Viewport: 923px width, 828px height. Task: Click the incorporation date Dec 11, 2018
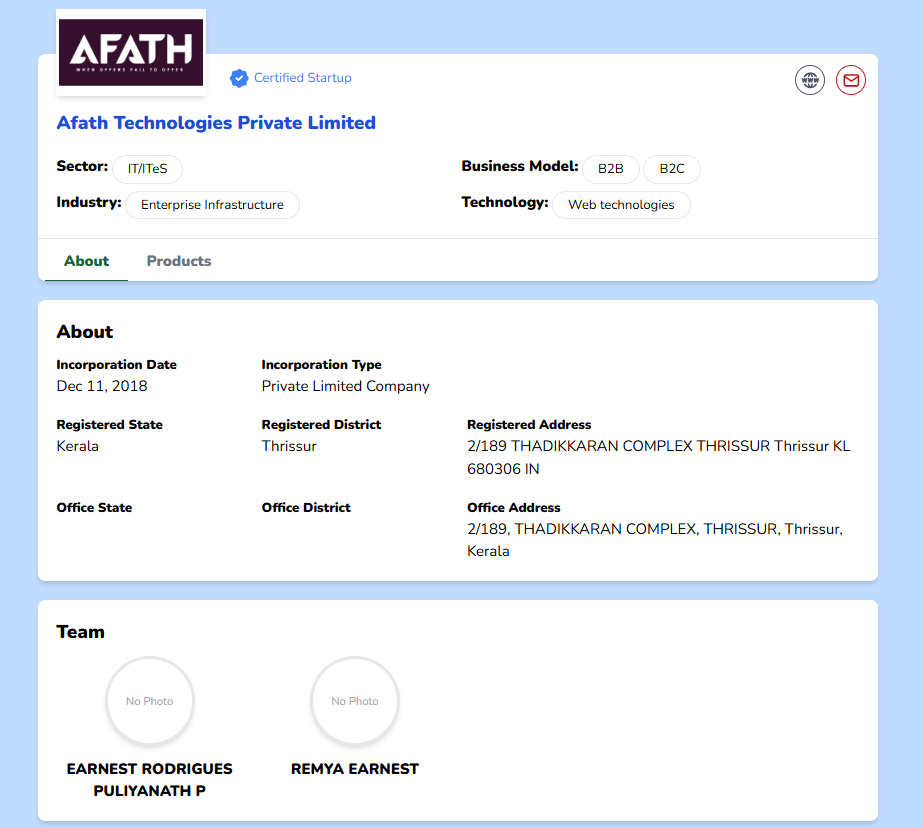tap(102, 386)
